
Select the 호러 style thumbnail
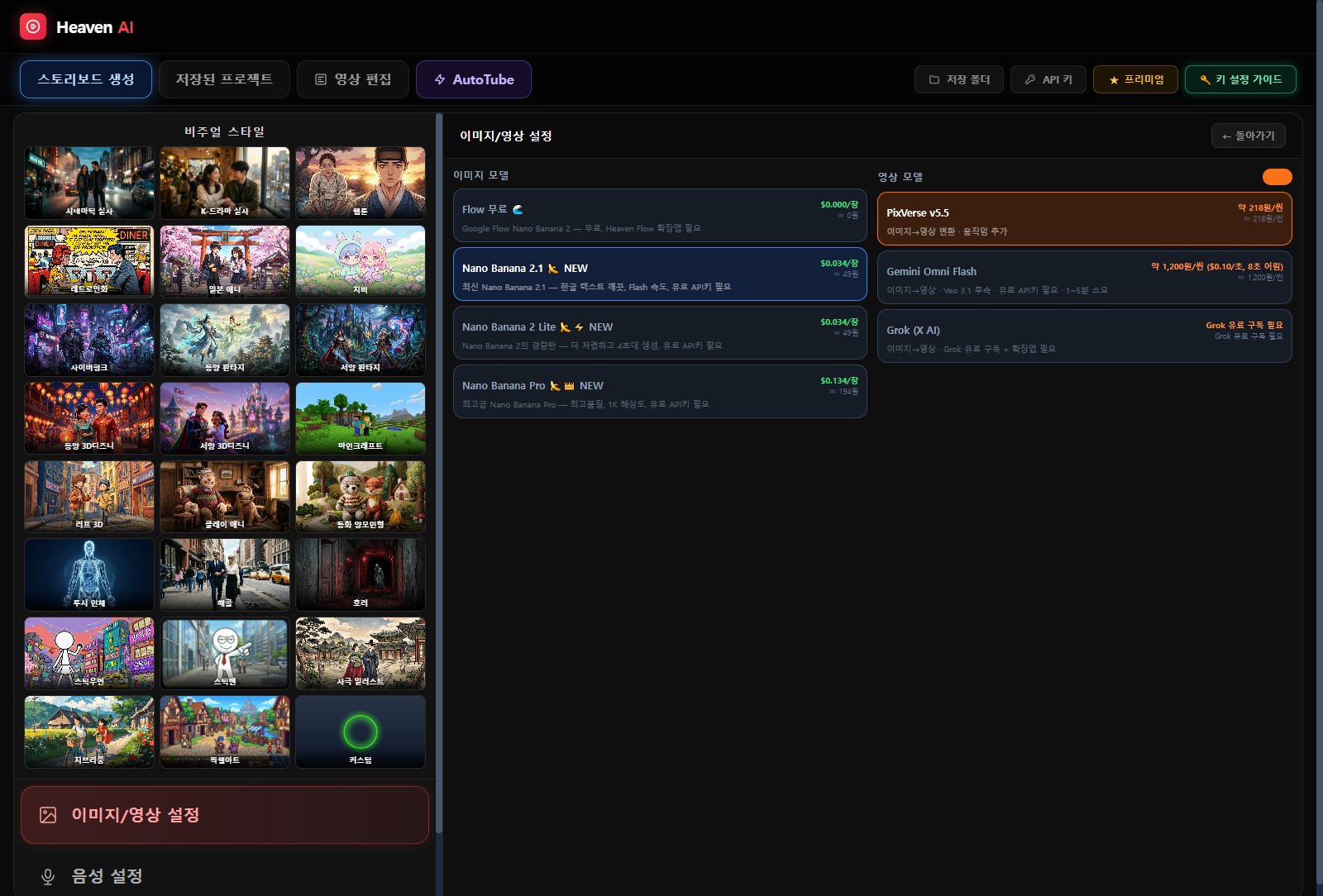(361, 575)
